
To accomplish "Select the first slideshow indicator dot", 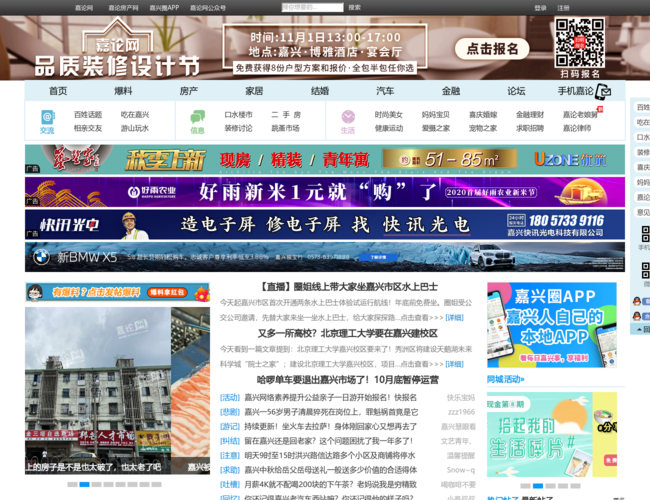I will tap(72, 484).
